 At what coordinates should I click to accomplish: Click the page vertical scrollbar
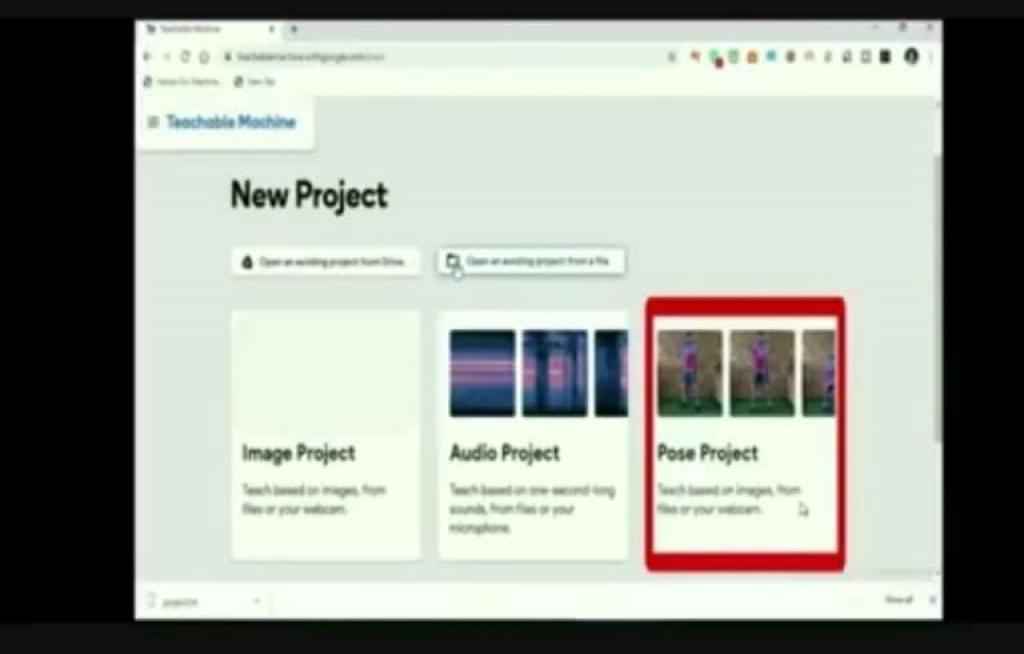point(936,300)
